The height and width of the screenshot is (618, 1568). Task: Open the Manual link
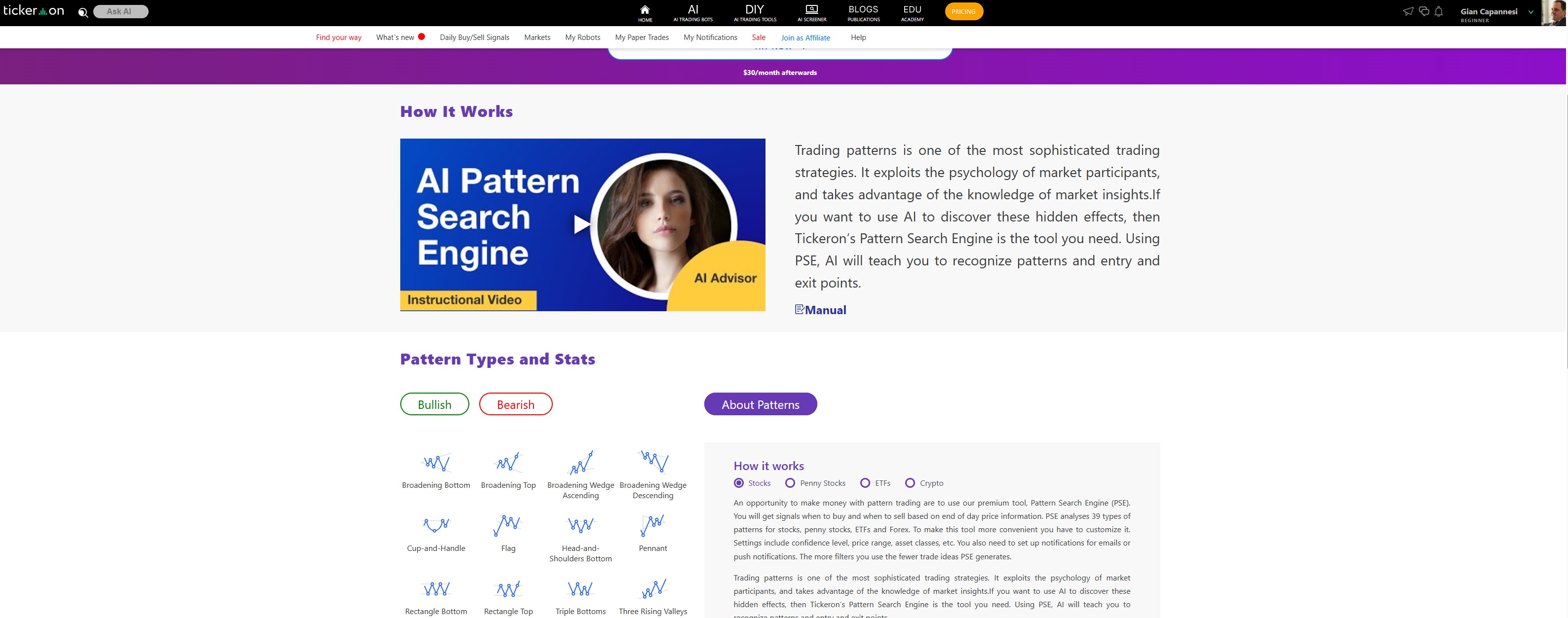(820, 310)
